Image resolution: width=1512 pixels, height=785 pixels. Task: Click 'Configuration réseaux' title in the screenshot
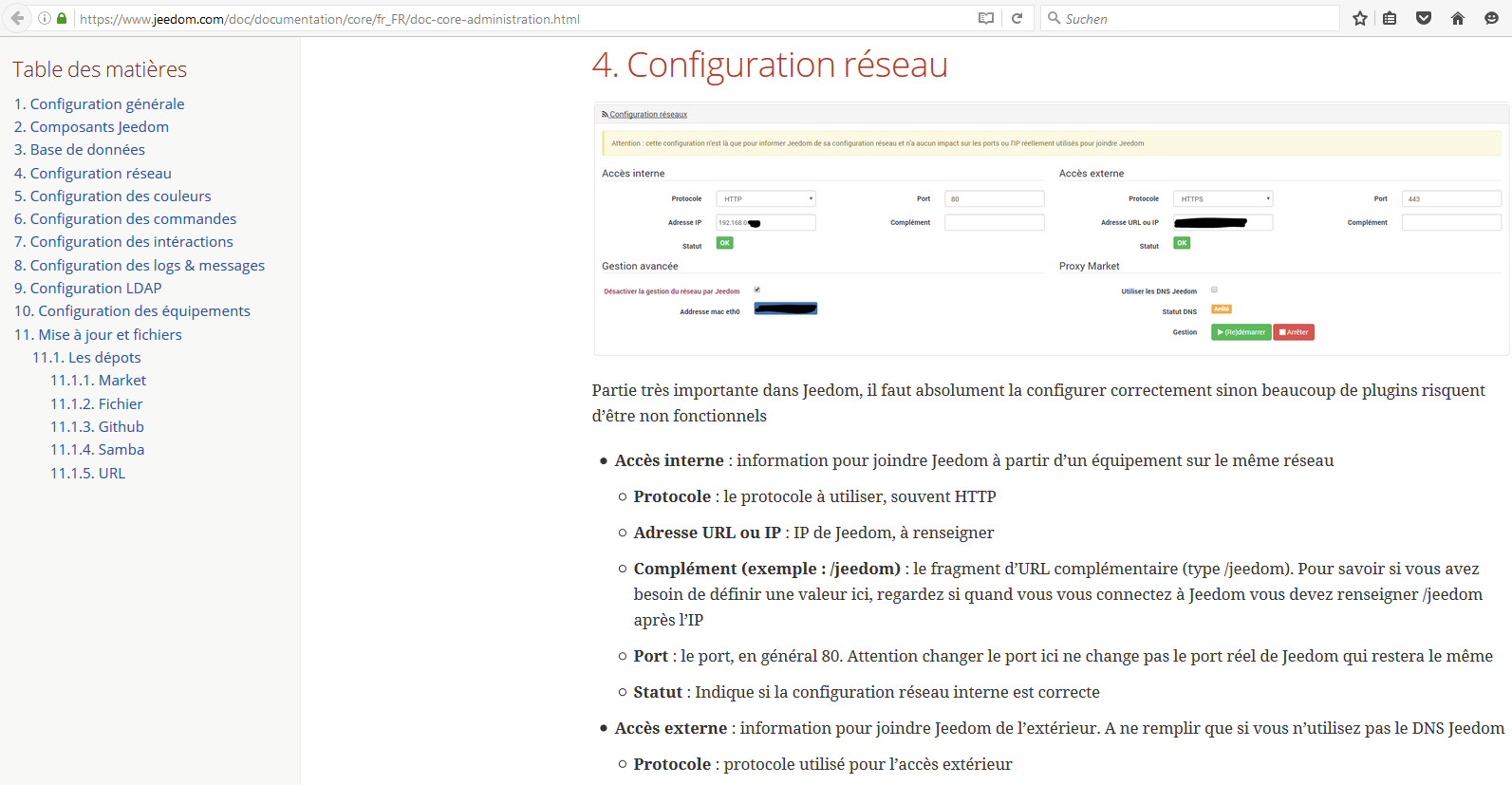648,115
